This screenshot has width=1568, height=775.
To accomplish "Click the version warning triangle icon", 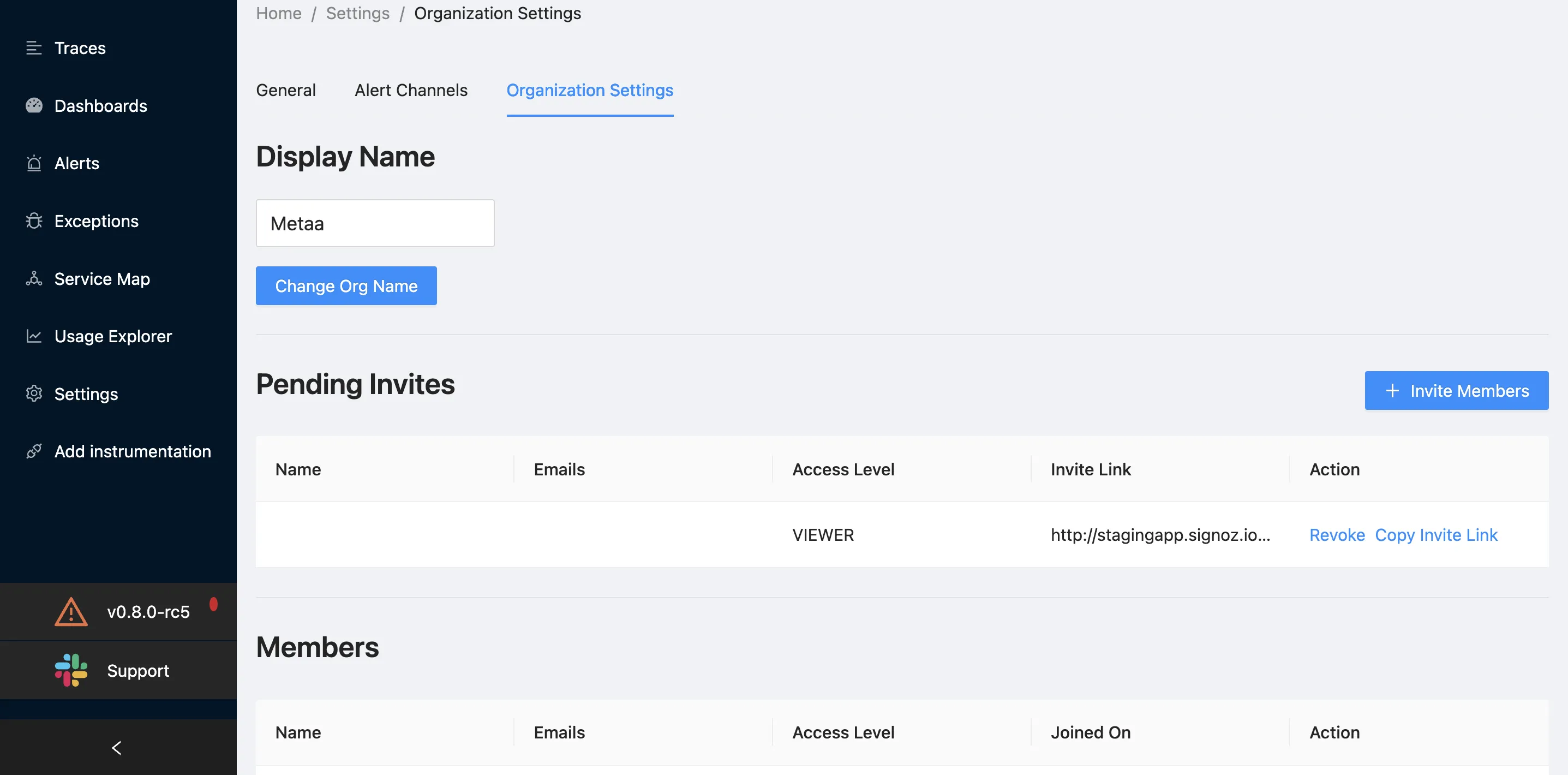I will click(x=71, y=612).
